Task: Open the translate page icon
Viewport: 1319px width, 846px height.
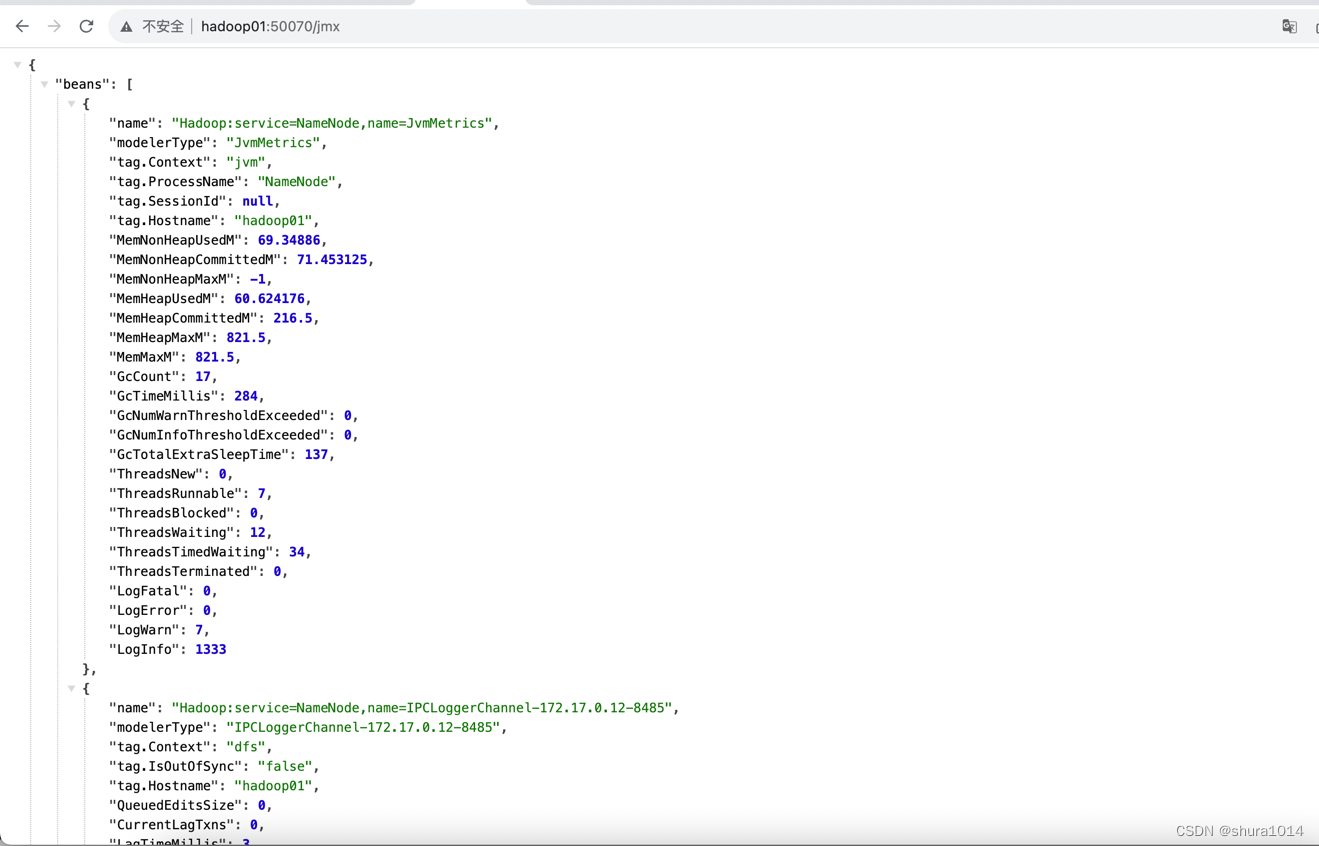Action: tap(1289, 27)
